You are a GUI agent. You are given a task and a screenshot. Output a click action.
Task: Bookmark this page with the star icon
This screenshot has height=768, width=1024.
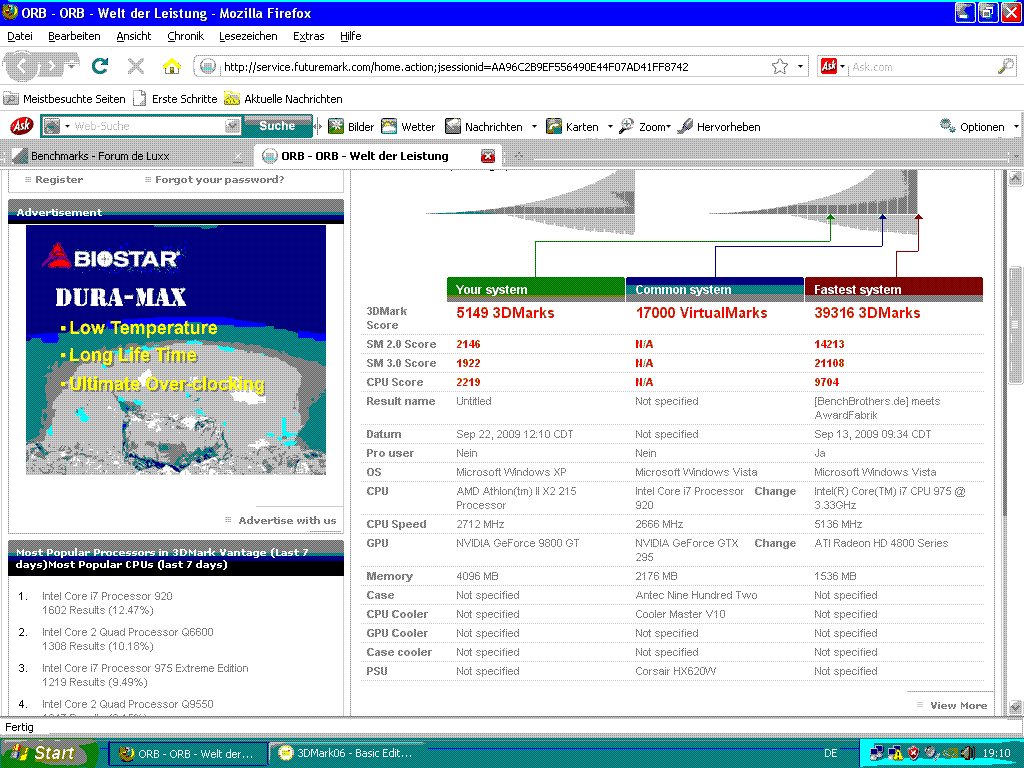tap(780, 67)
